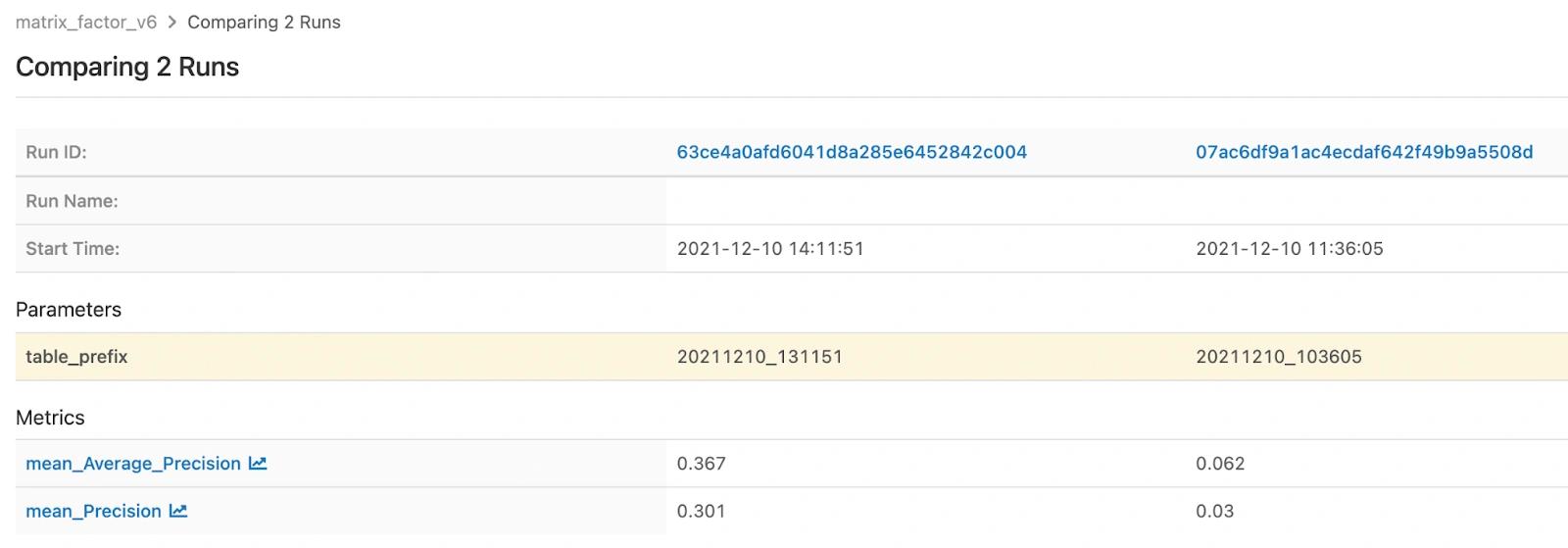Open chart icon beside mean_Average_Precision
This screenshot has height=548, width=1568.
(258, 464)
